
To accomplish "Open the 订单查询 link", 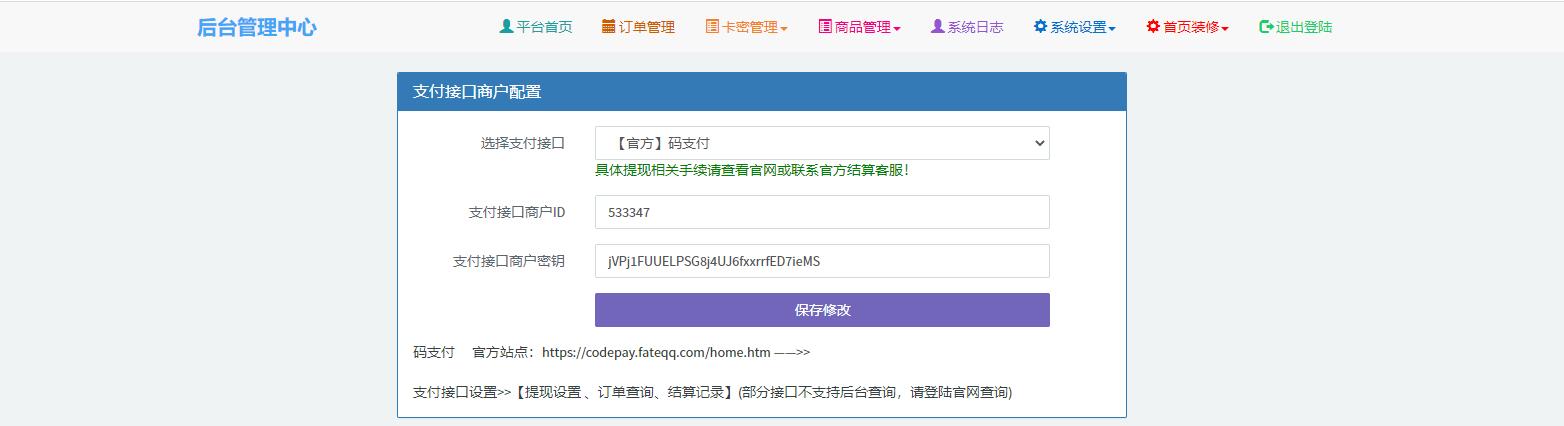I will [626, 392].
